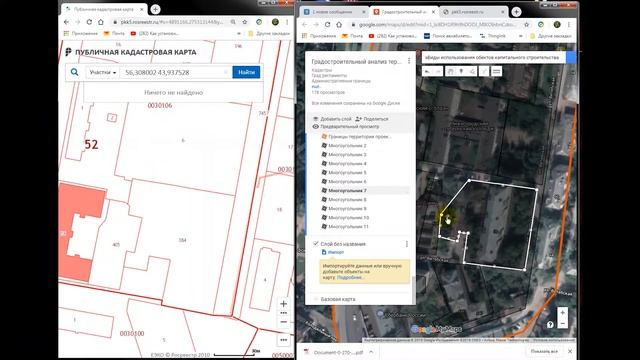This screenshot has width=640, height=360.
Task: Open new tab in left browser window
Action: point(155,9)
